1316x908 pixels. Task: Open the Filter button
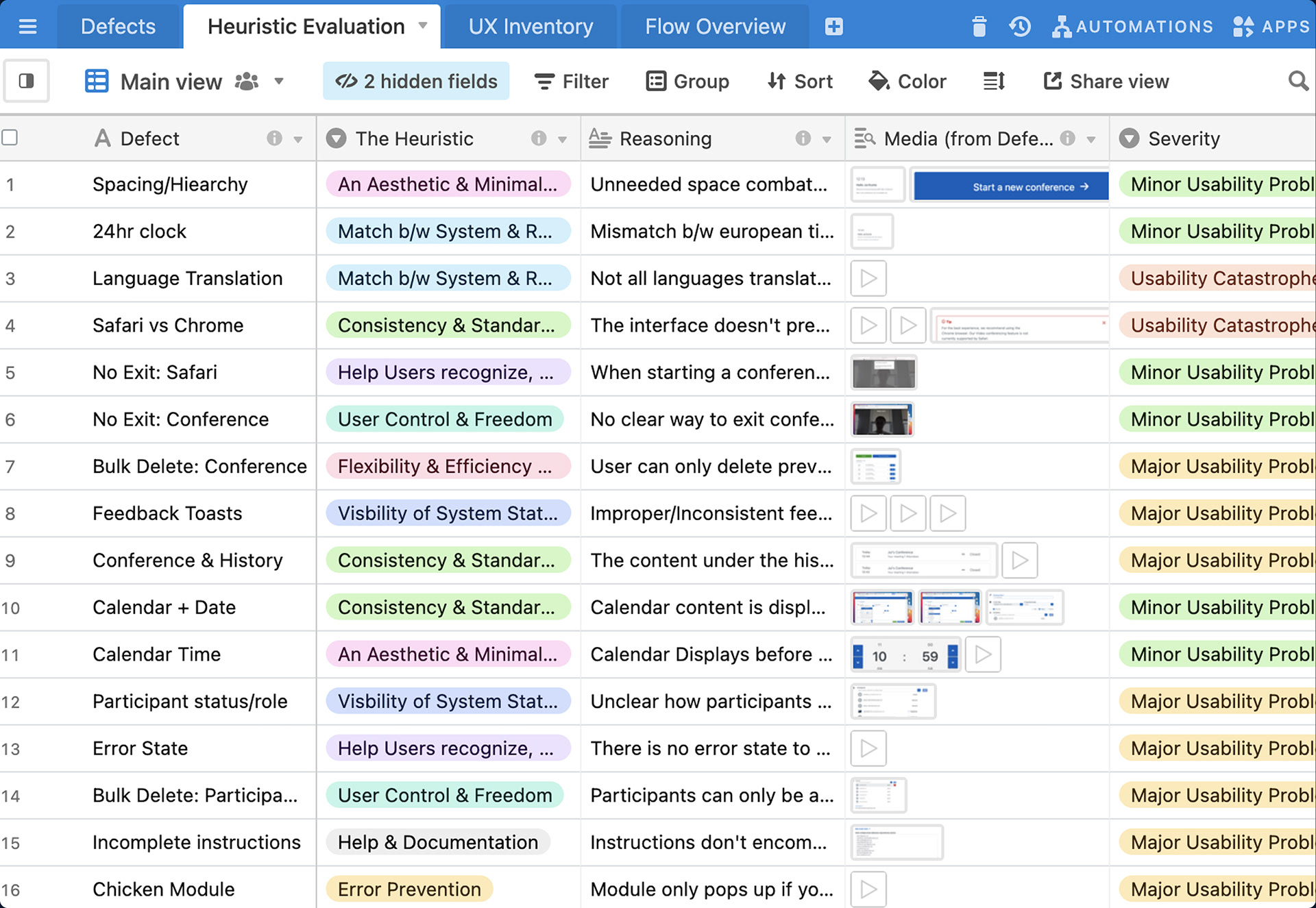click(x=571, y=81)
